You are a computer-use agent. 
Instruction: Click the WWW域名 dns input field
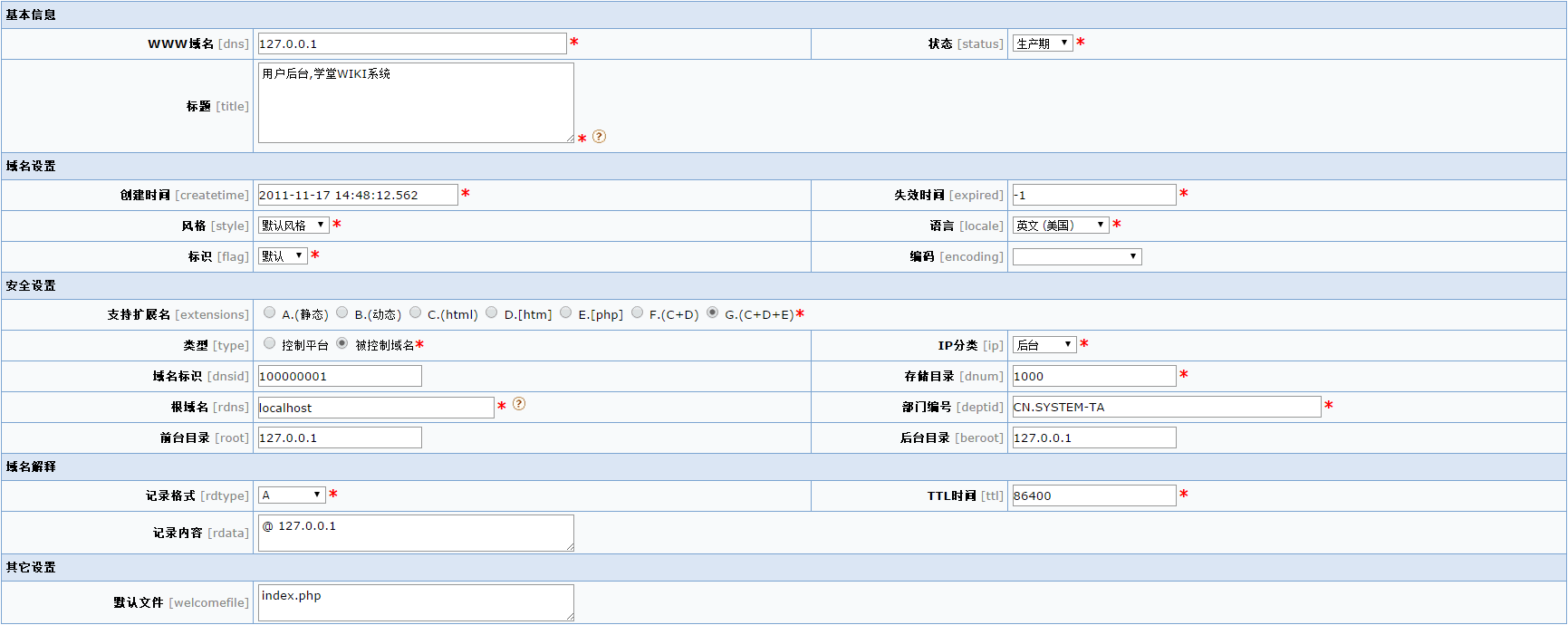coord(411,43)
